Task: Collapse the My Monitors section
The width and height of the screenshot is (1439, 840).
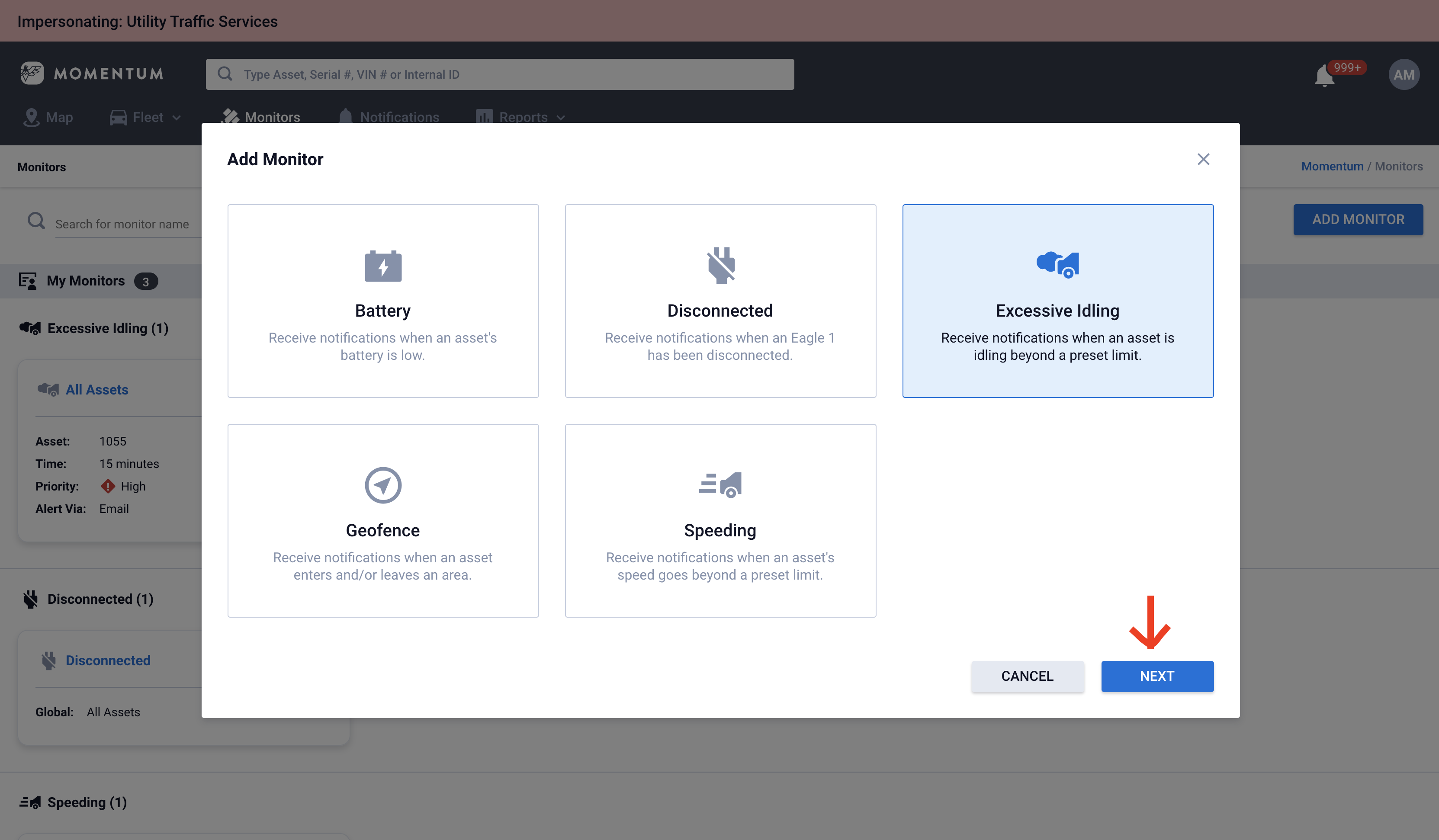Action: point(86,281)
